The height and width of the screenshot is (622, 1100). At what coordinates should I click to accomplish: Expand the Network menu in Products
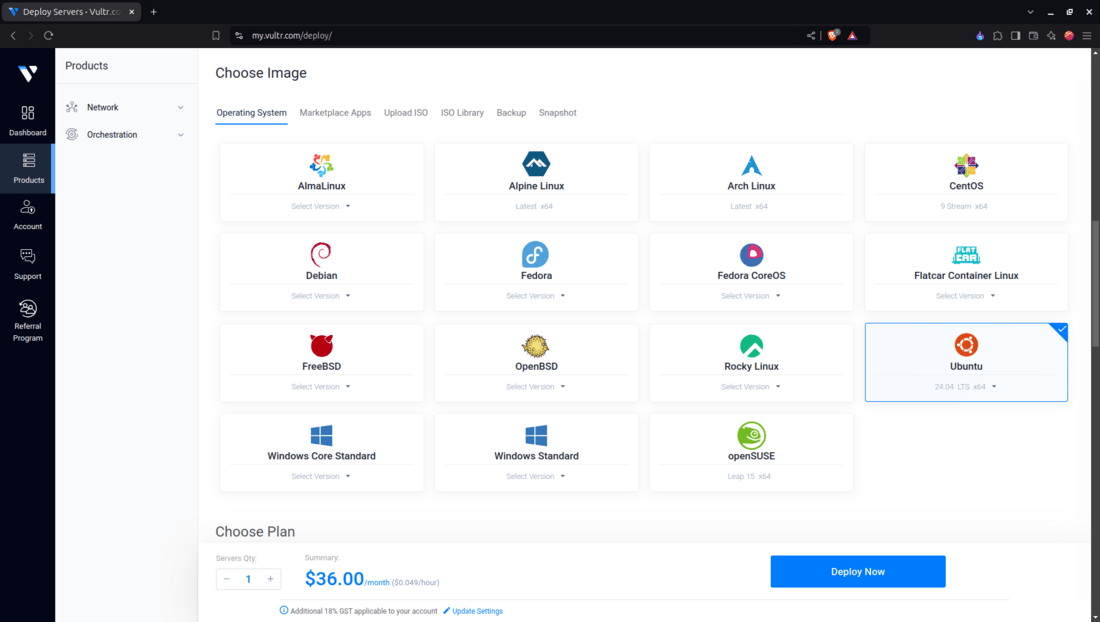[x=125, y=107]
